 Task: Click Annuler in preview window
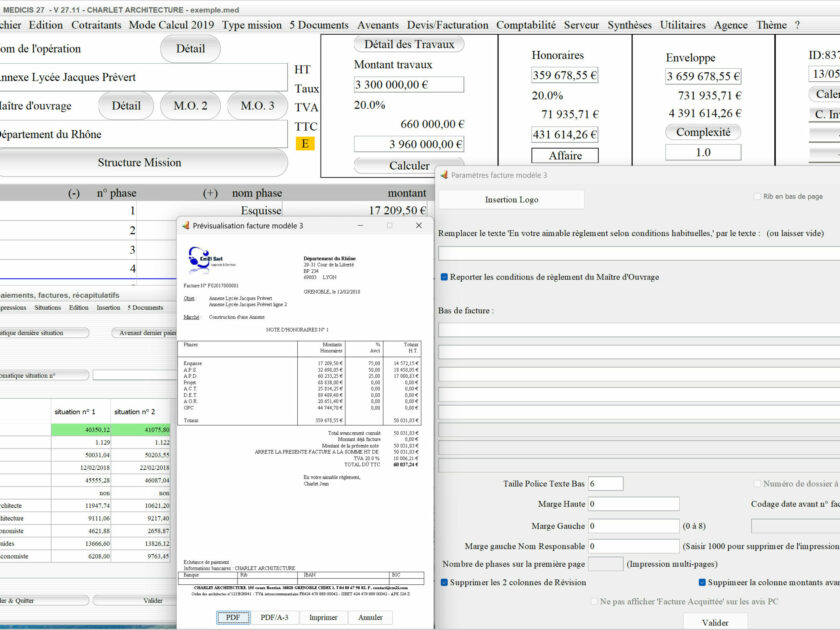click(x=370, y=618)
